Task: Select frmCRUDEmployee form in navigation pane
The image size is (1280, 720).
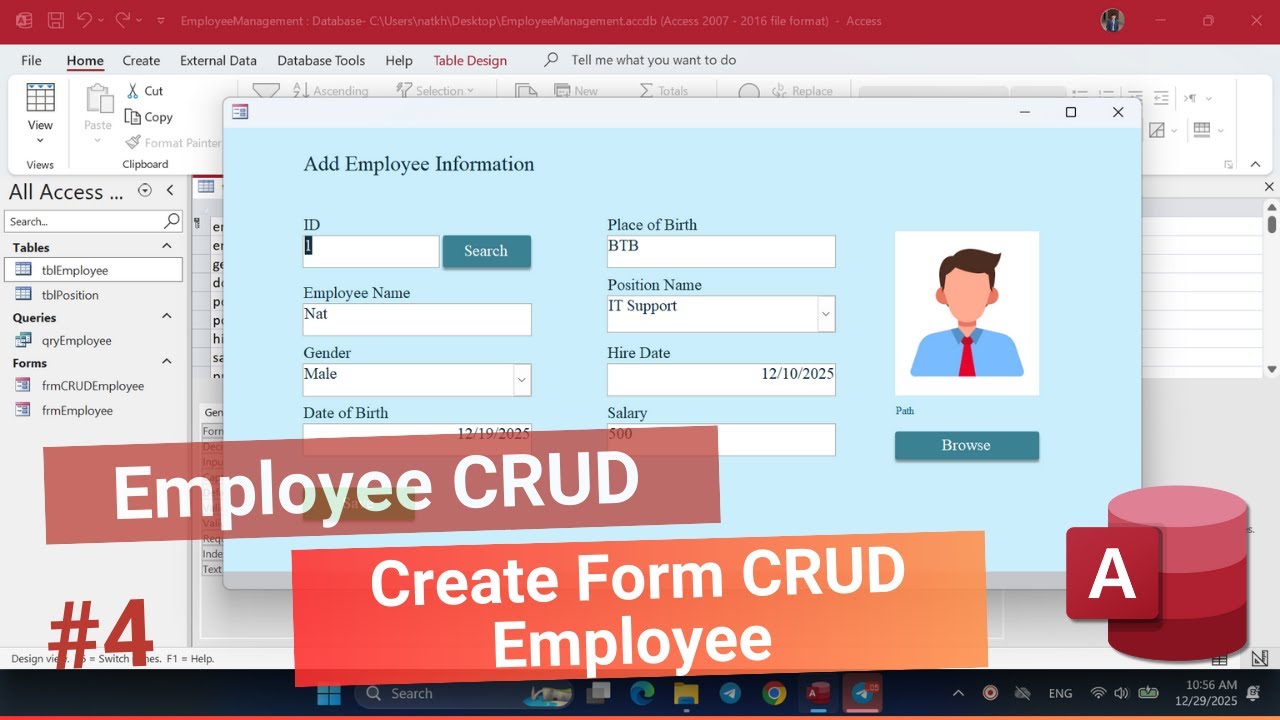Action: coord(94,386)
